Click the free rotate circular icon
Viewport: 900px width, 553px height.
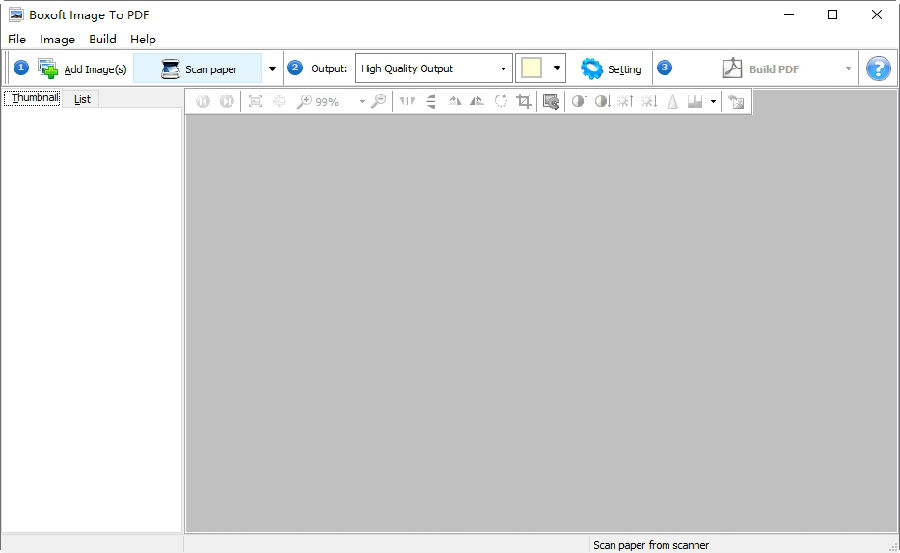coord(501,101)
